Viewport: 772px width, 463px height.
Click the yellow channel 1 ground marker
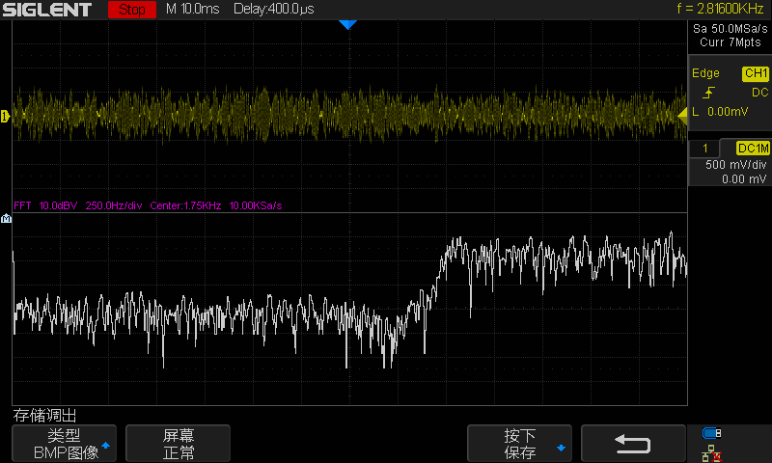[5, 117]
